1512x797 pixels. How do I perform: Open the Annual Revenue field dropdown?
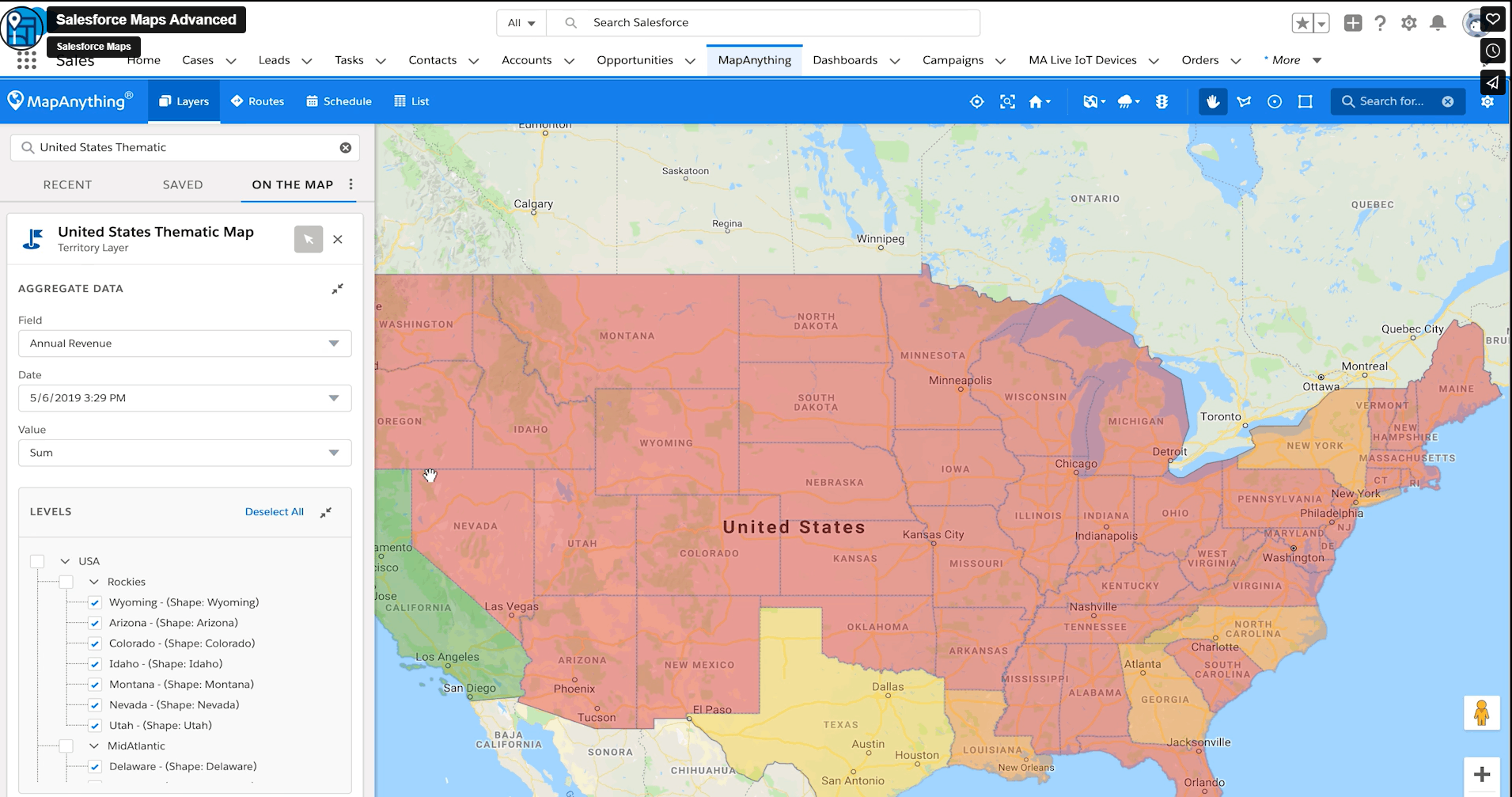(185, 343)
